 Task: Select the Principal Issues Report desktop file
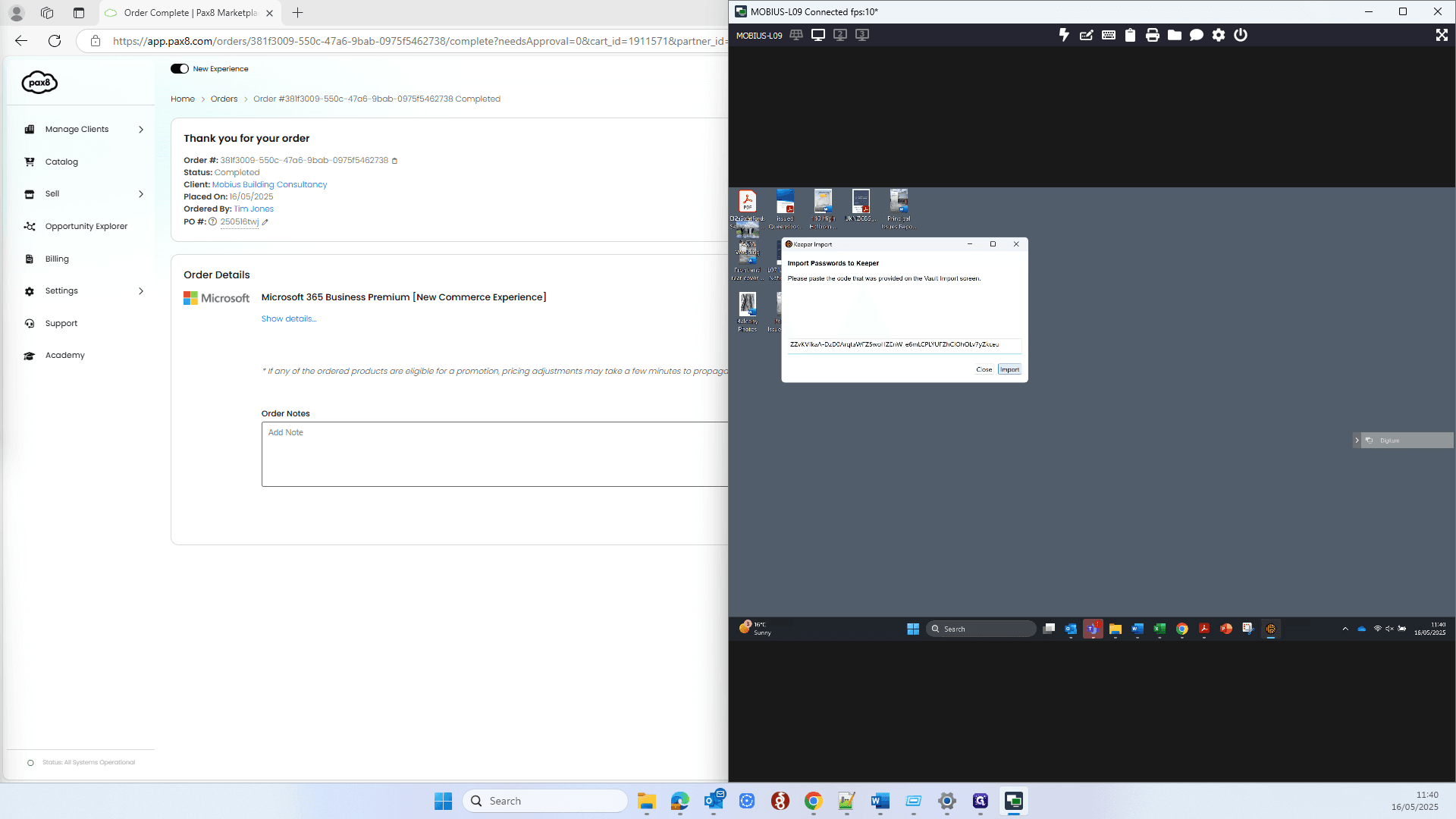click(899, 209)
